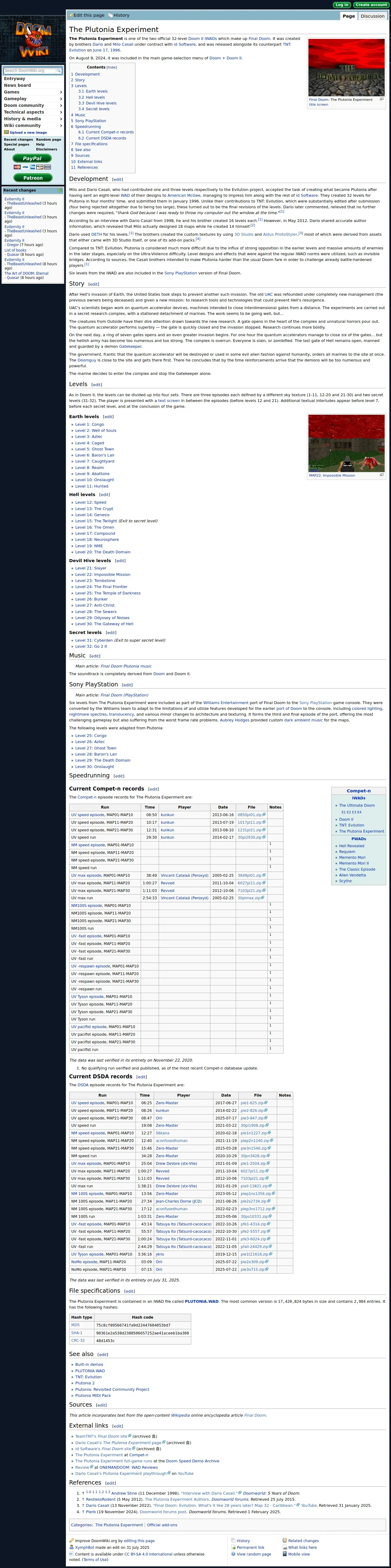Download 0850pl01.zip record file
Image resolution: width=391 pixels, height=1568 pixels.
click(x=250, y=814)
